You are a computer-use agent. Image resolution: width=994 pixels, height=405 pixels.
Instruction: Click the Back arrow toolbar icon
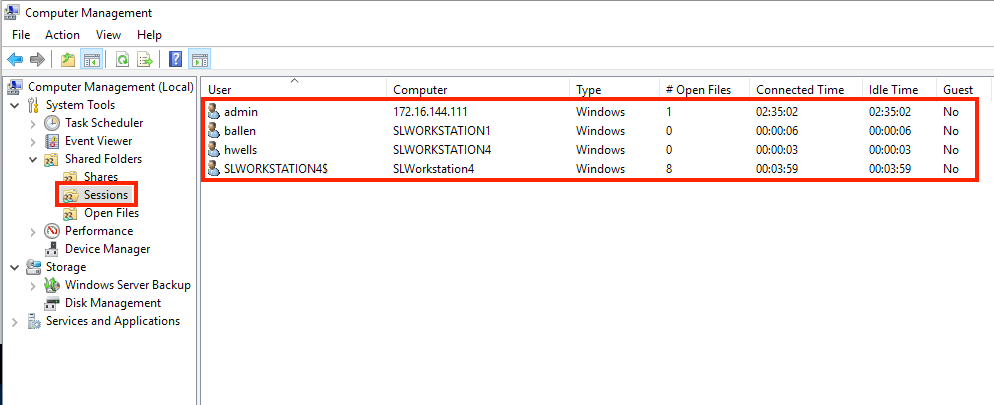pyautogui.click(x=15, y=59)
